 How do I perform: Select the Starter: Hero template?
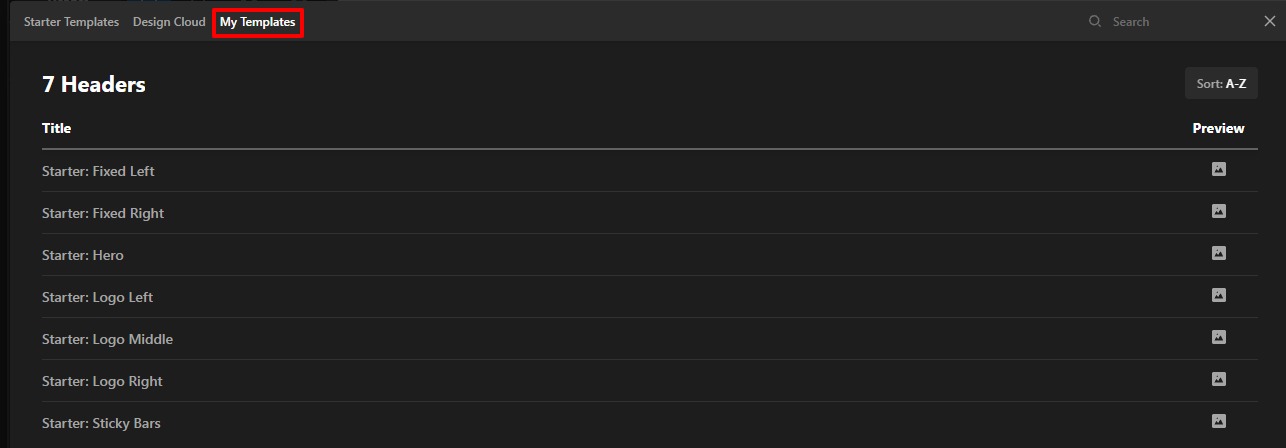83,255
